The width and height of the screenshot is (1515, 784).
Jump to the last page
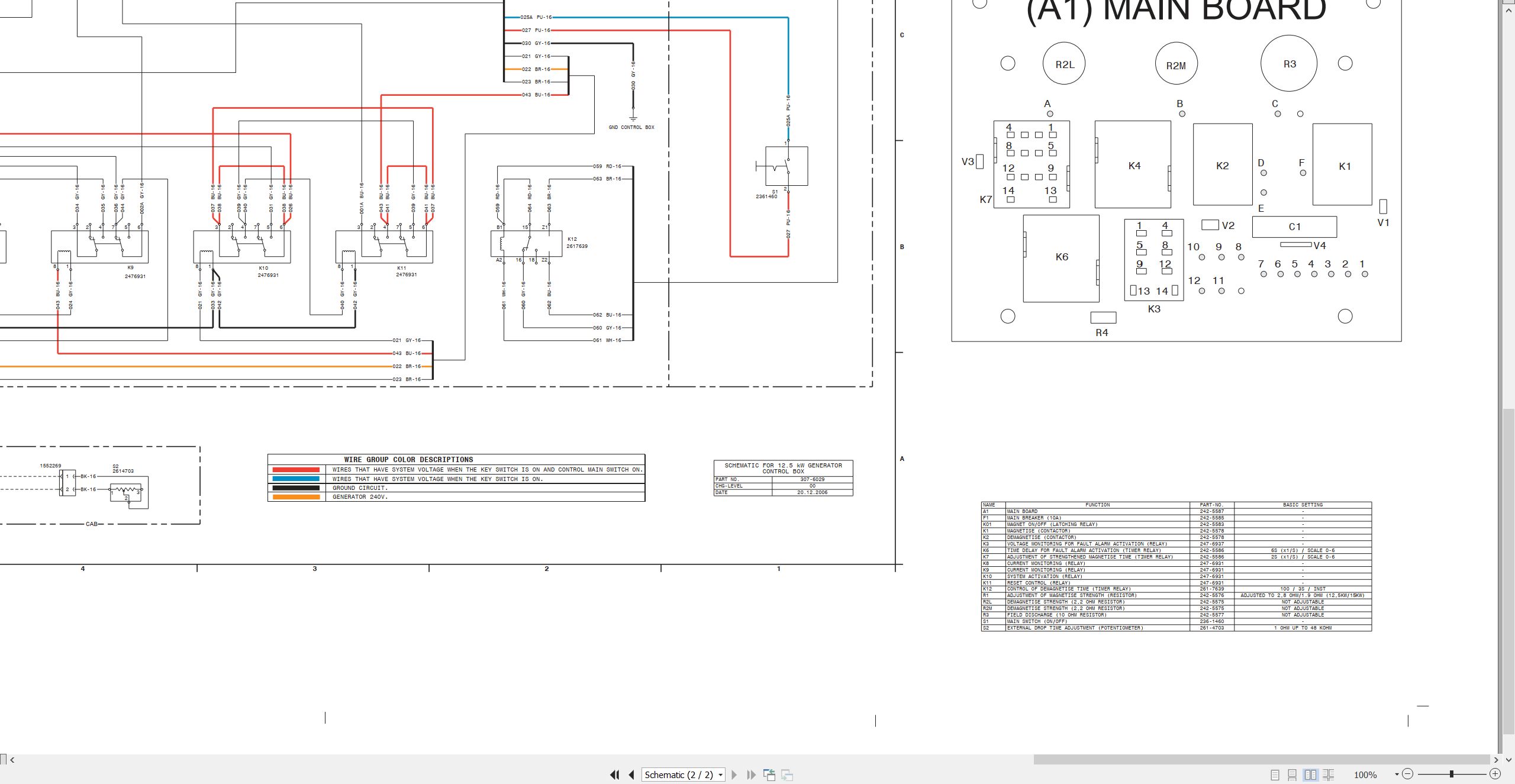[x=751, y=775]
